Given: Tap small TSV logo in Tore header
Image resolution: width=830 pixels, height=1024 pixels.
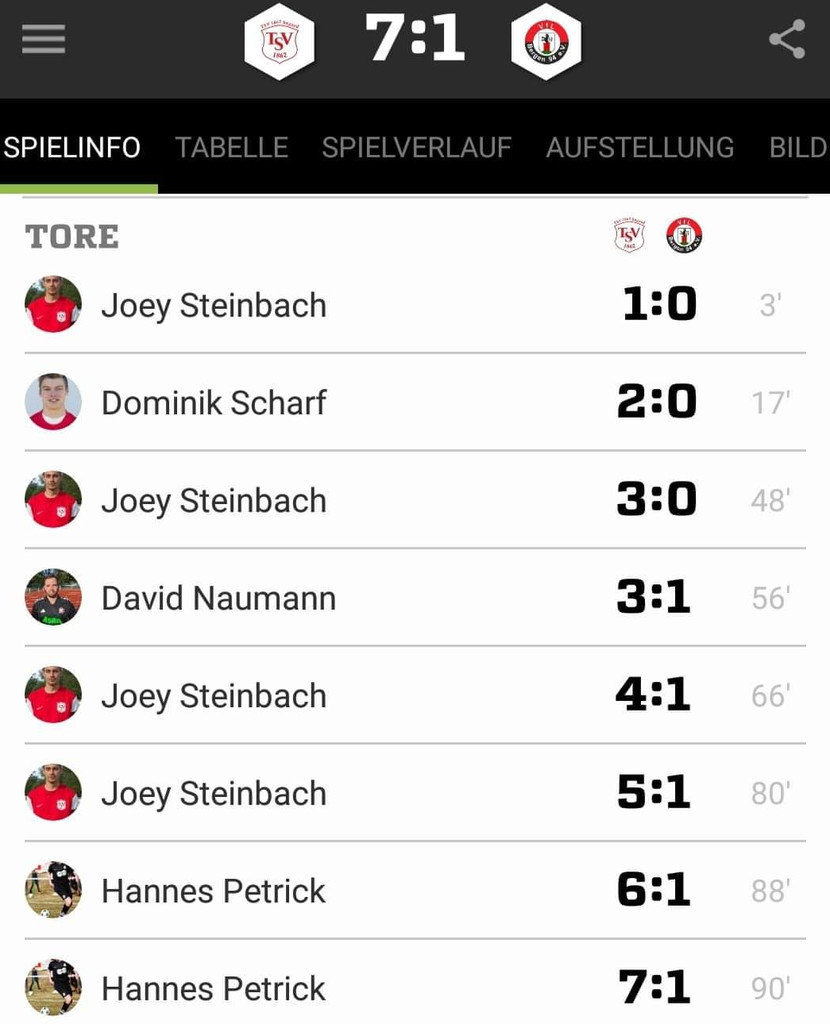Looking at the screenshot, I should tap(630, 235).
